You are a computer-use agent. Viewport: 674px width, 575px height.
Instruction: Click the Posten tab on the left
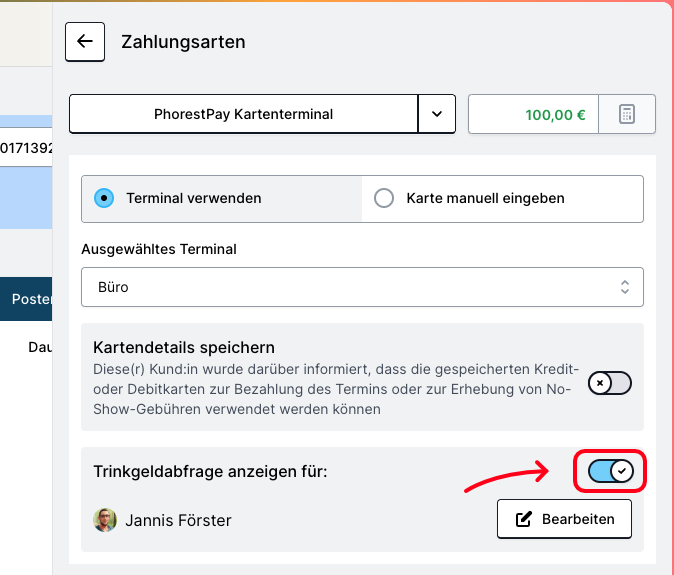pyautogui.click(x=26, y=299)
